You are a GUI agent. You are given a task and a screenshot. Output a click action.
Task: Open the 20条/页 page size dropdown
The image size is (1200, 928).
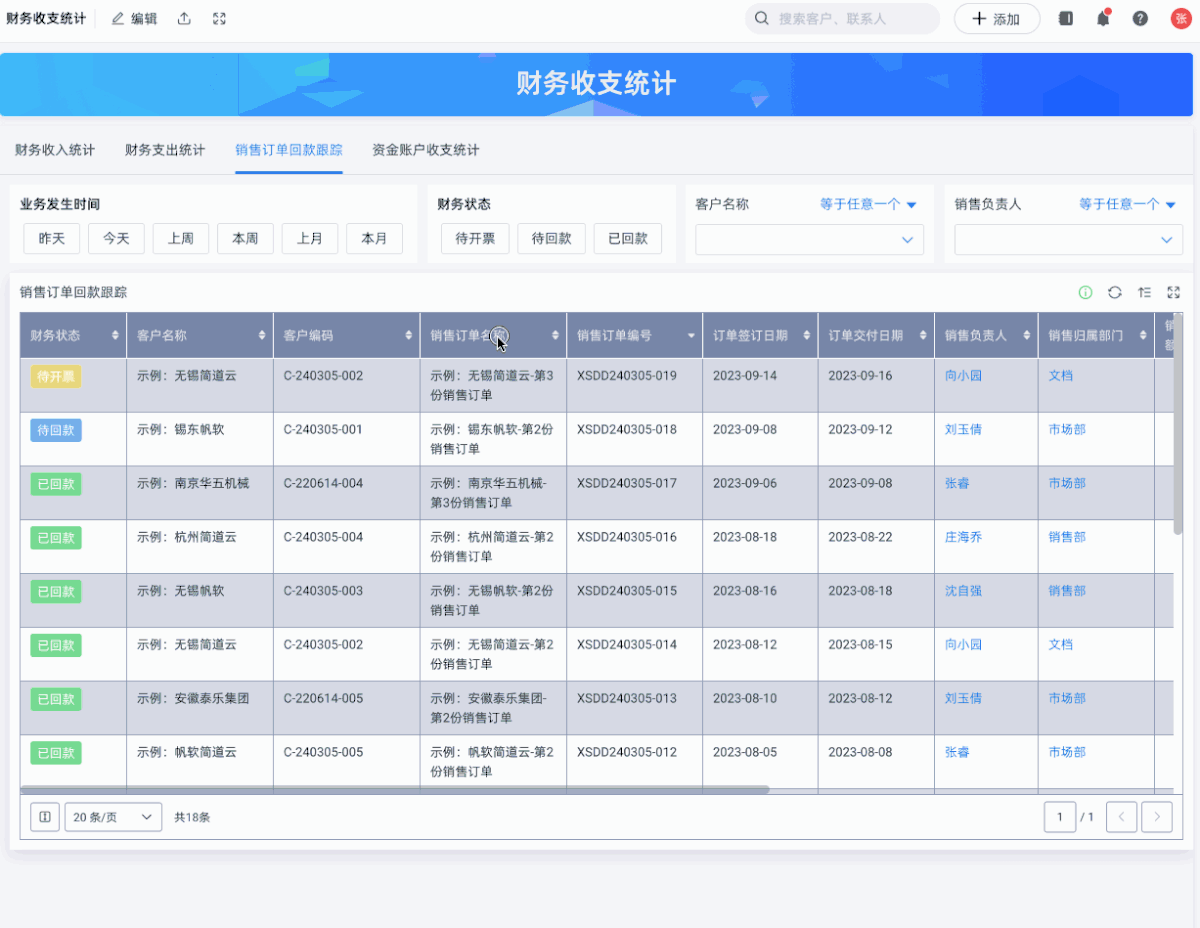pos(112,816)
